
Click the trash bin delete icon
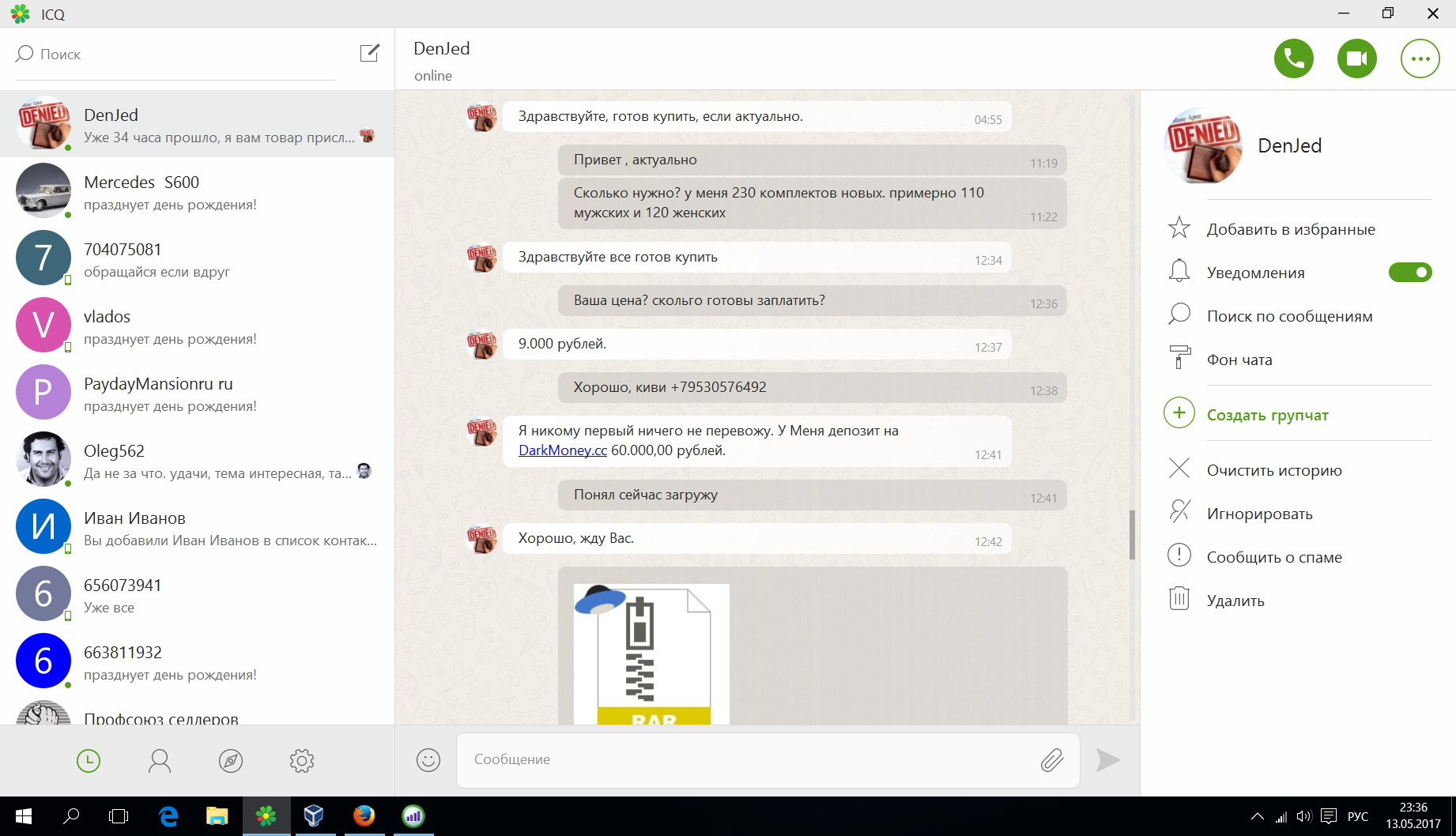click(x=1179, y=599)
